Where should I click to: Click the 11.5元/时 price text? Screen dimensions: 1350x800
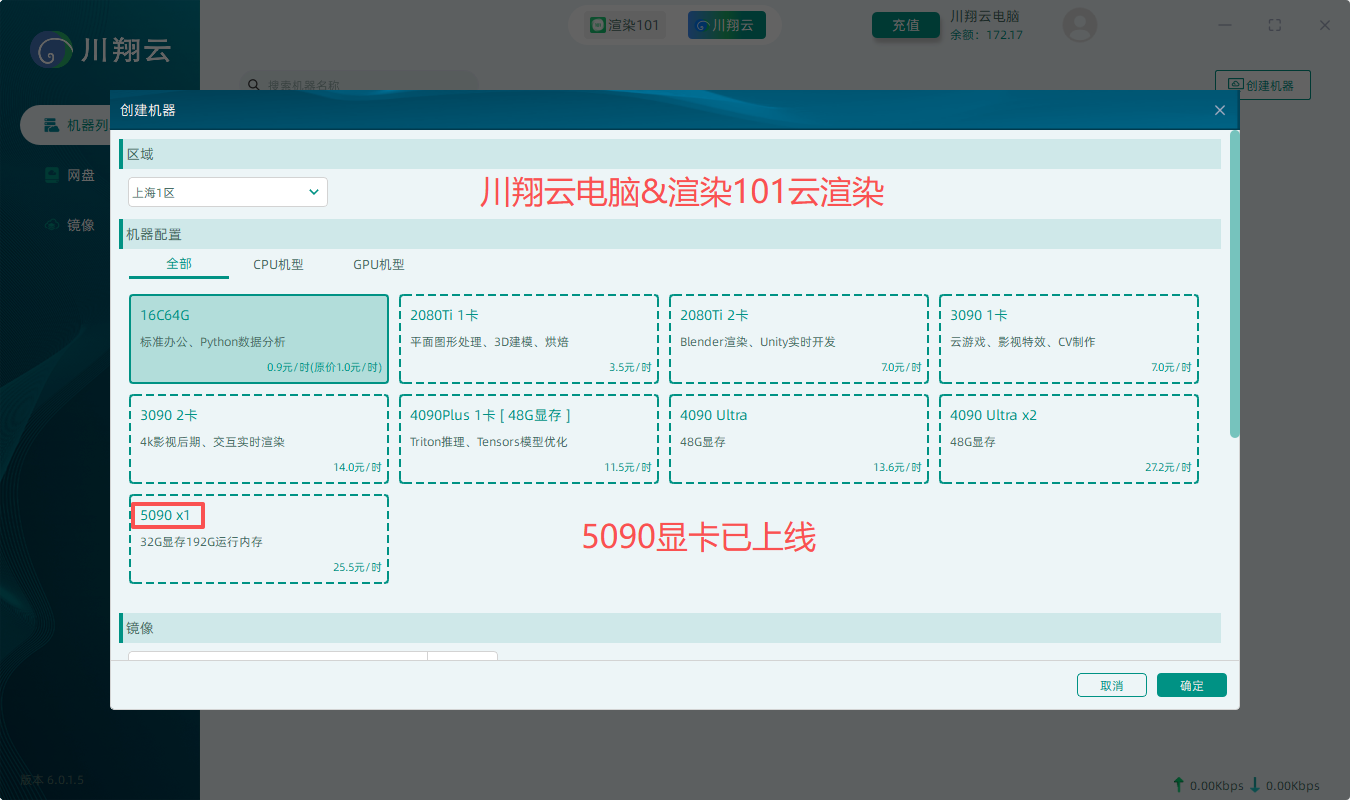(x=627, y=468)
